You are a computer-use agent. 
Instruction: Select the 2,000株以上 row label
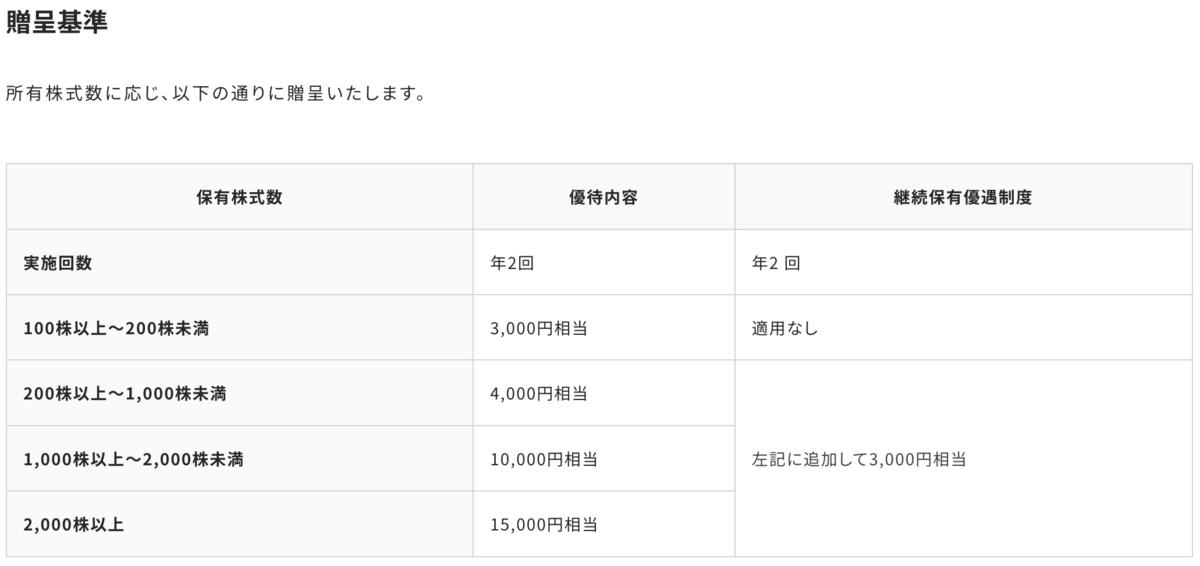click(74, 524)
